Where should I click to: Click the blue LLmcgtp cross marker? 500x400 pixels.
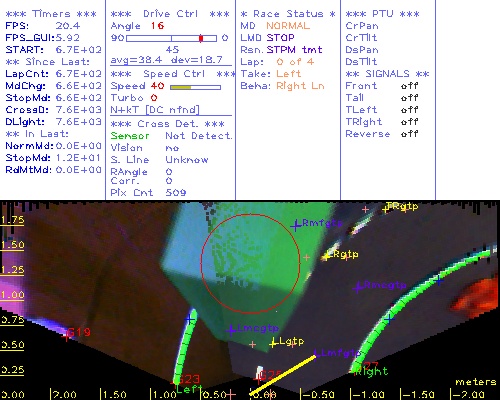point(231,330)
